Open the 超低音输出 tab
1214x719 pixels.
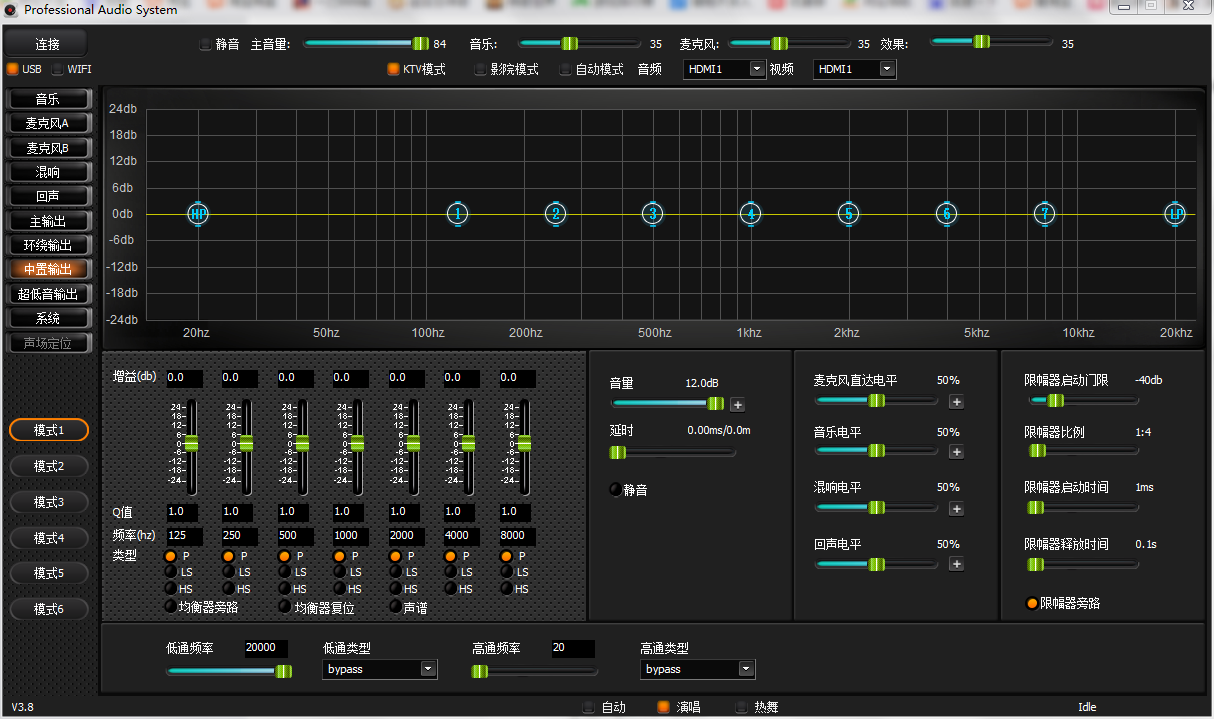48,294
